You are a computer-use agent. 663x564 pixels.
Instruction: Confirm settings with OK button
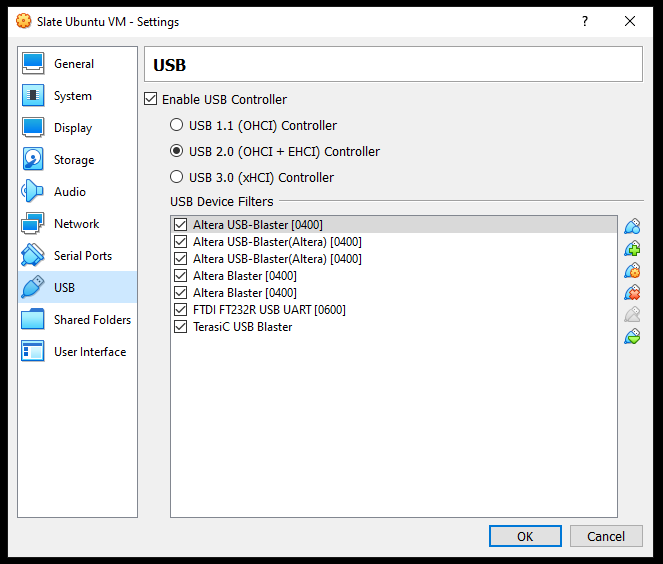[525, 536]
